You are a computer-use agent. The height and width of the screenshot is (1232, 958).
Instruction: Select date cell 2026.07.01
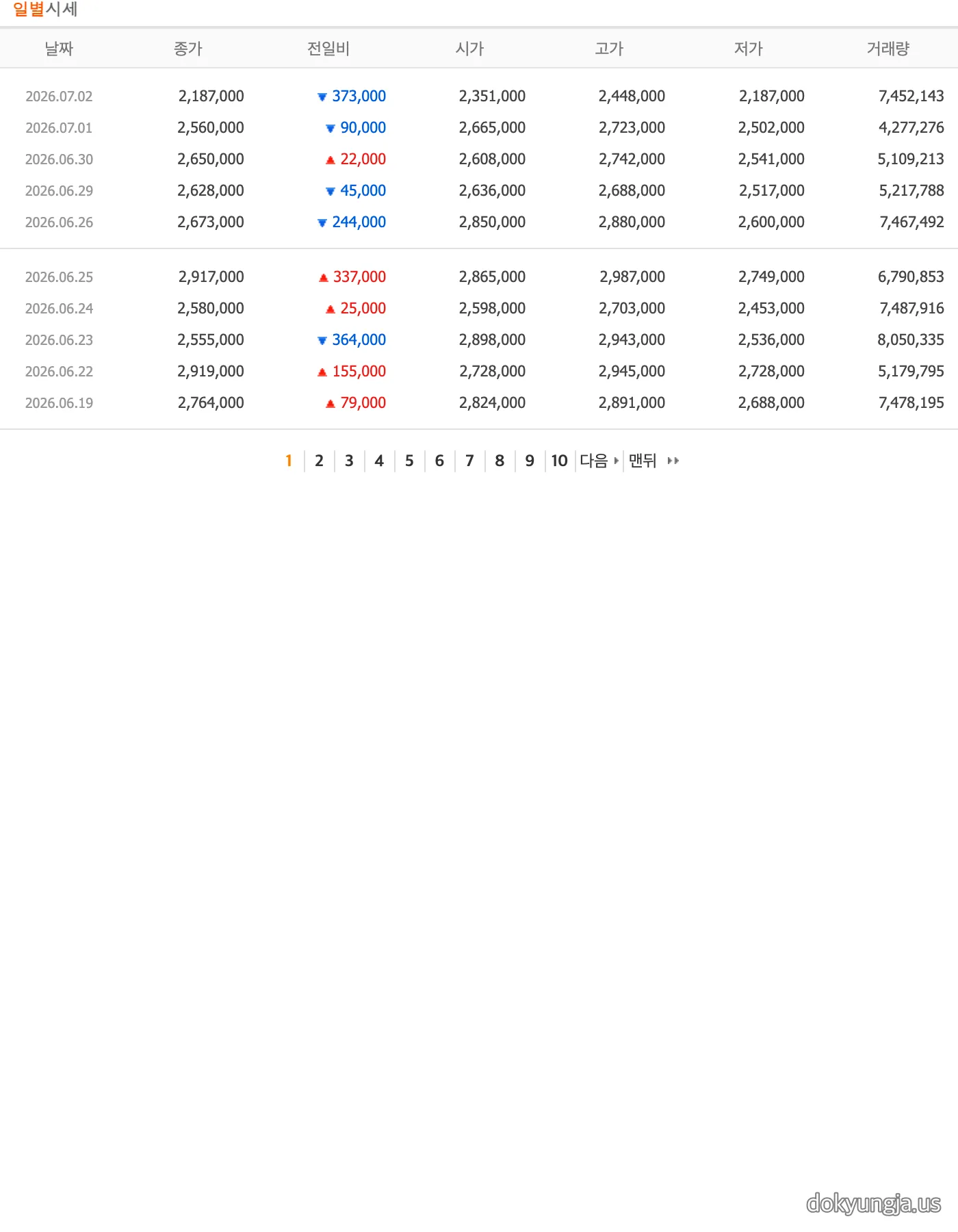[x=59, y=128]
